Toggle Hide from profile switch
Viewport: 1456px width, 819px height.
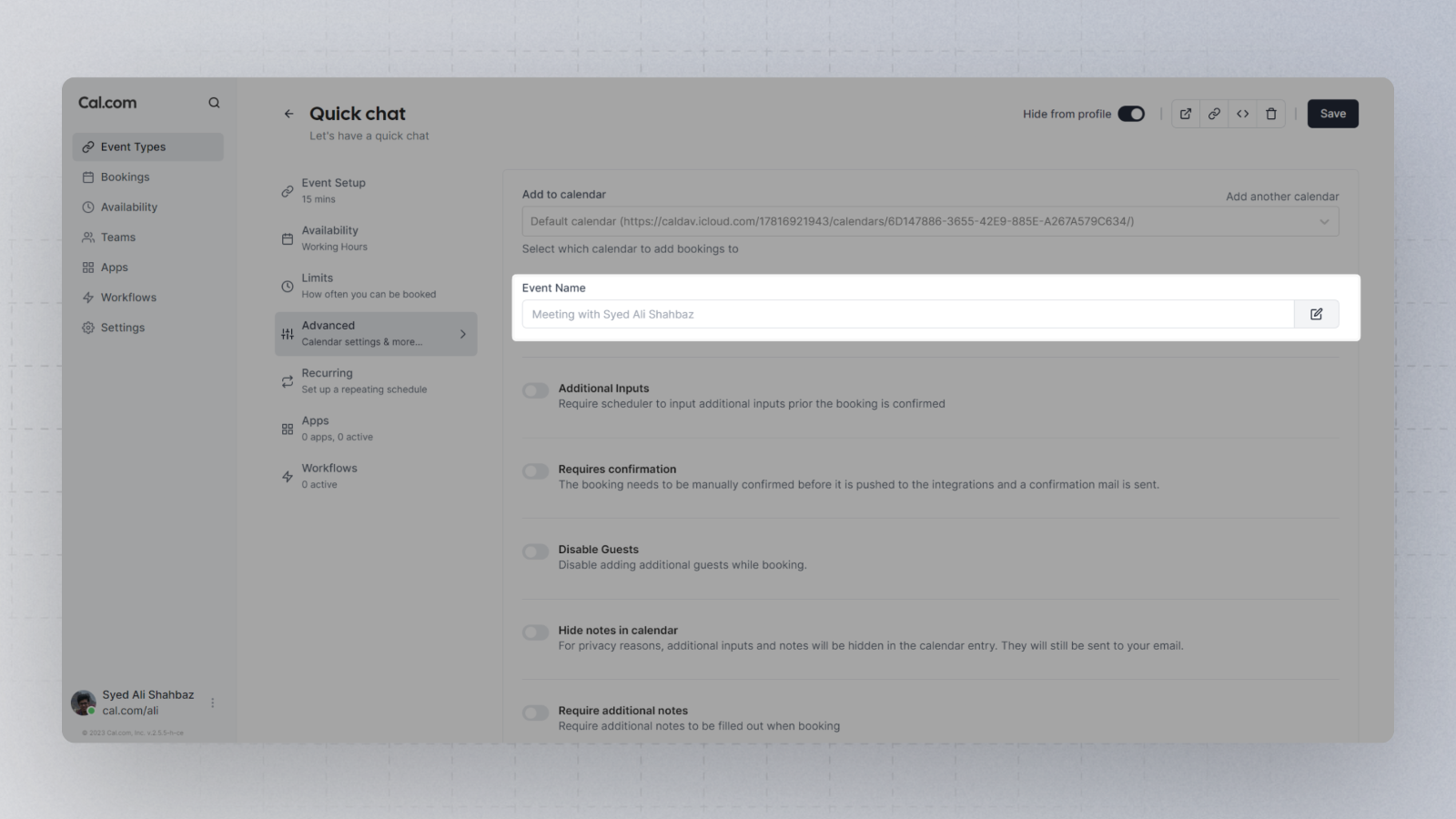tap(1131, 114)
